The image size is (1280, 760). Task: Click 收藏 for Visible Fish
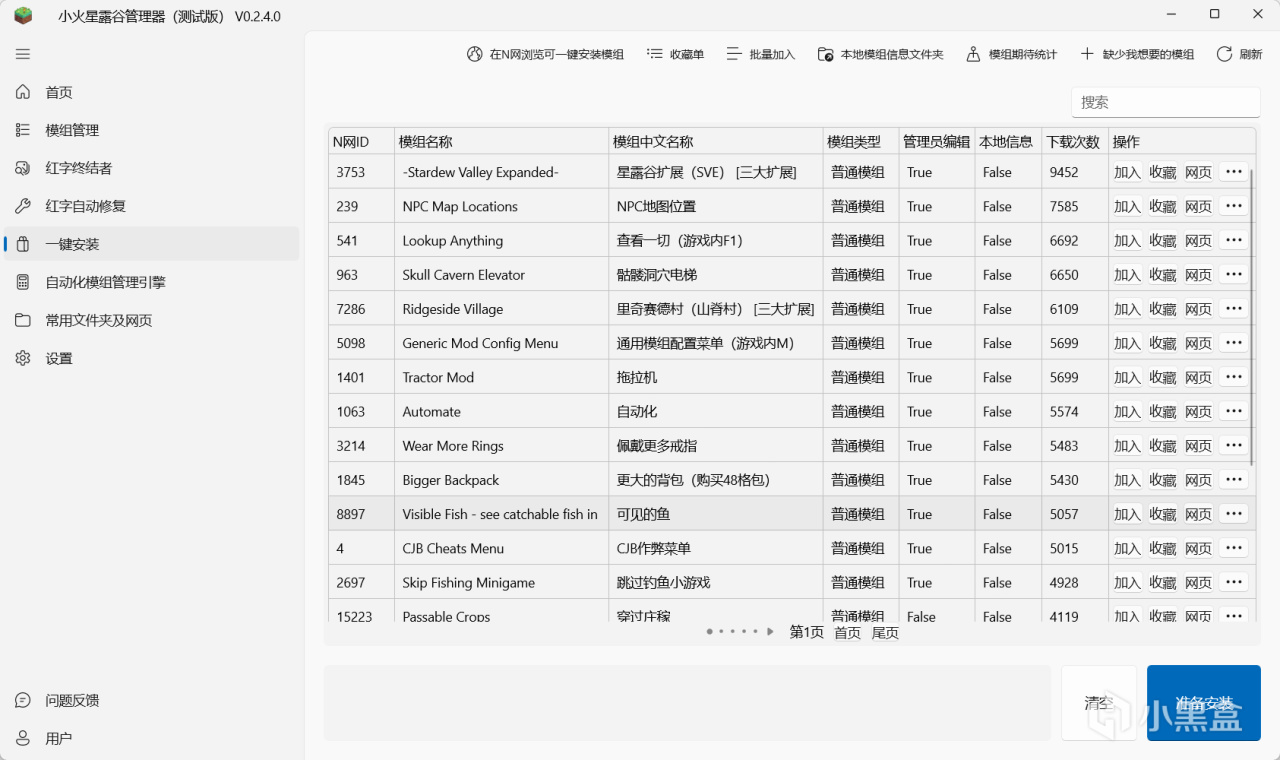click(1162, 514)
